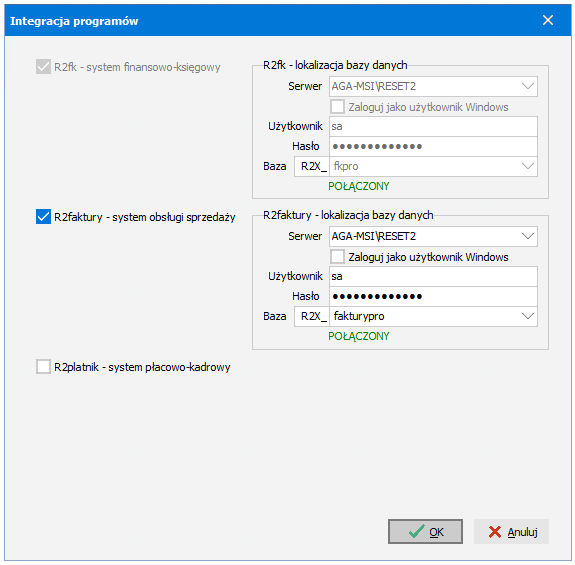Focus the R2faktury Hasło password field
575x565 pixels.
click(433, 296)
